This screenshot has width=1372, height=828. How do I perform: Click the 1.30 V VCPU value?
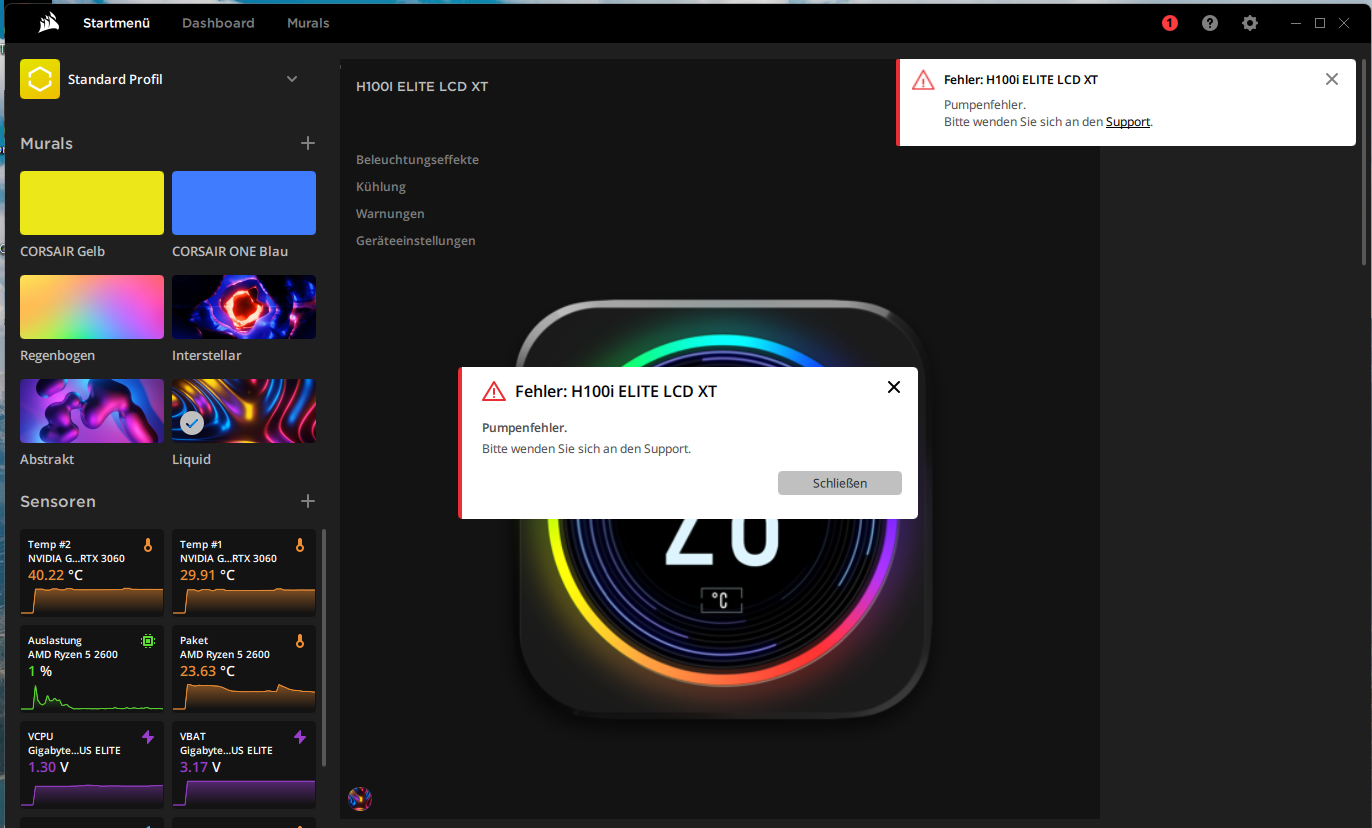(x=48, y=767)
